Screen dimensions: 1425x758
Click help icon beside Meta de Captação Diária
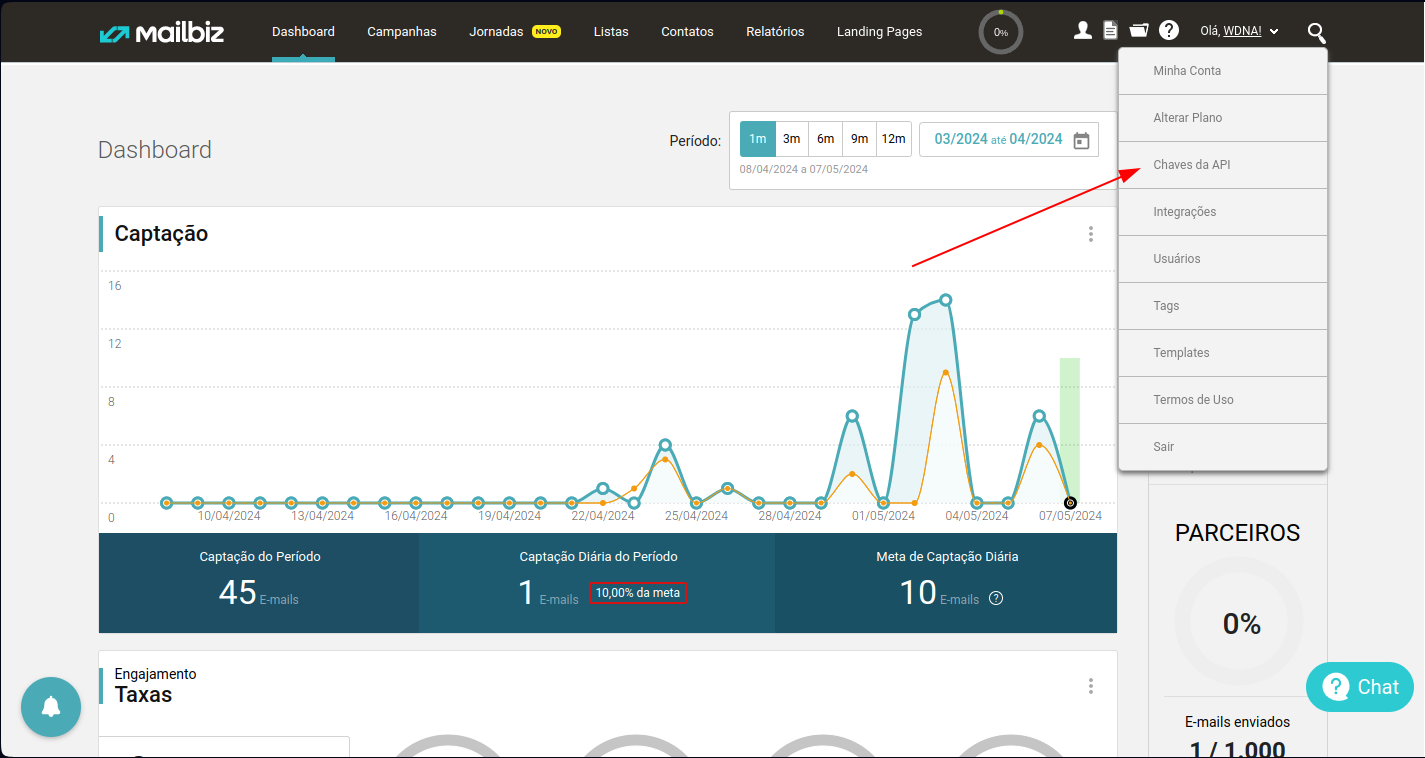(x=996, y=599)
